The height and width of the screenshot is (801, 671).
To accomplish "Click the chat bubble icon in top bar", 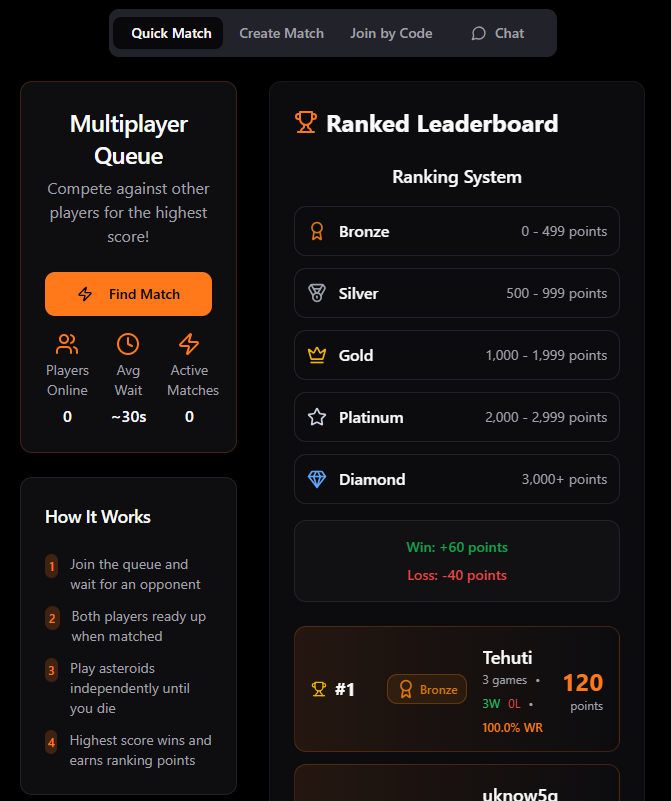I will [479, 33].
